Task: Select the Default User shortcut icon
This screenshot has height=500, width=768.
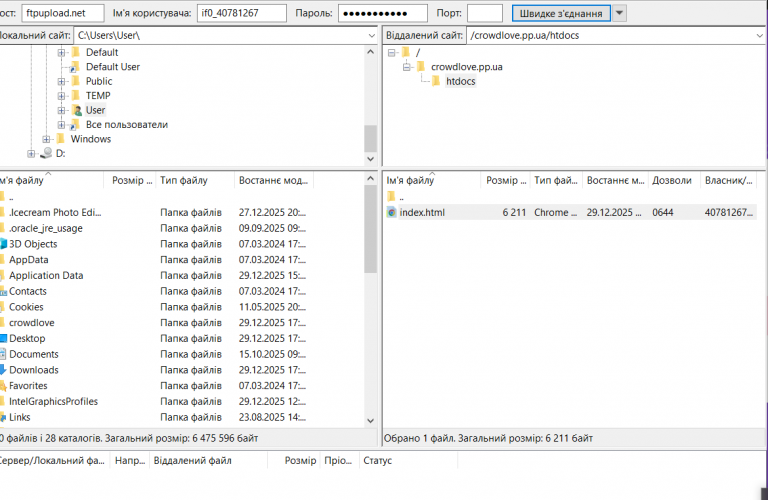Action: point(75,67)
